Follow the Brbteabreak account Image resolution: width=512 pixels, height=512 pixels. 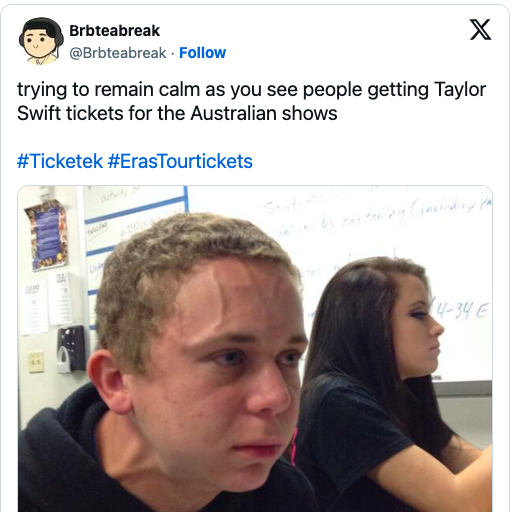[x=202, y=53]
